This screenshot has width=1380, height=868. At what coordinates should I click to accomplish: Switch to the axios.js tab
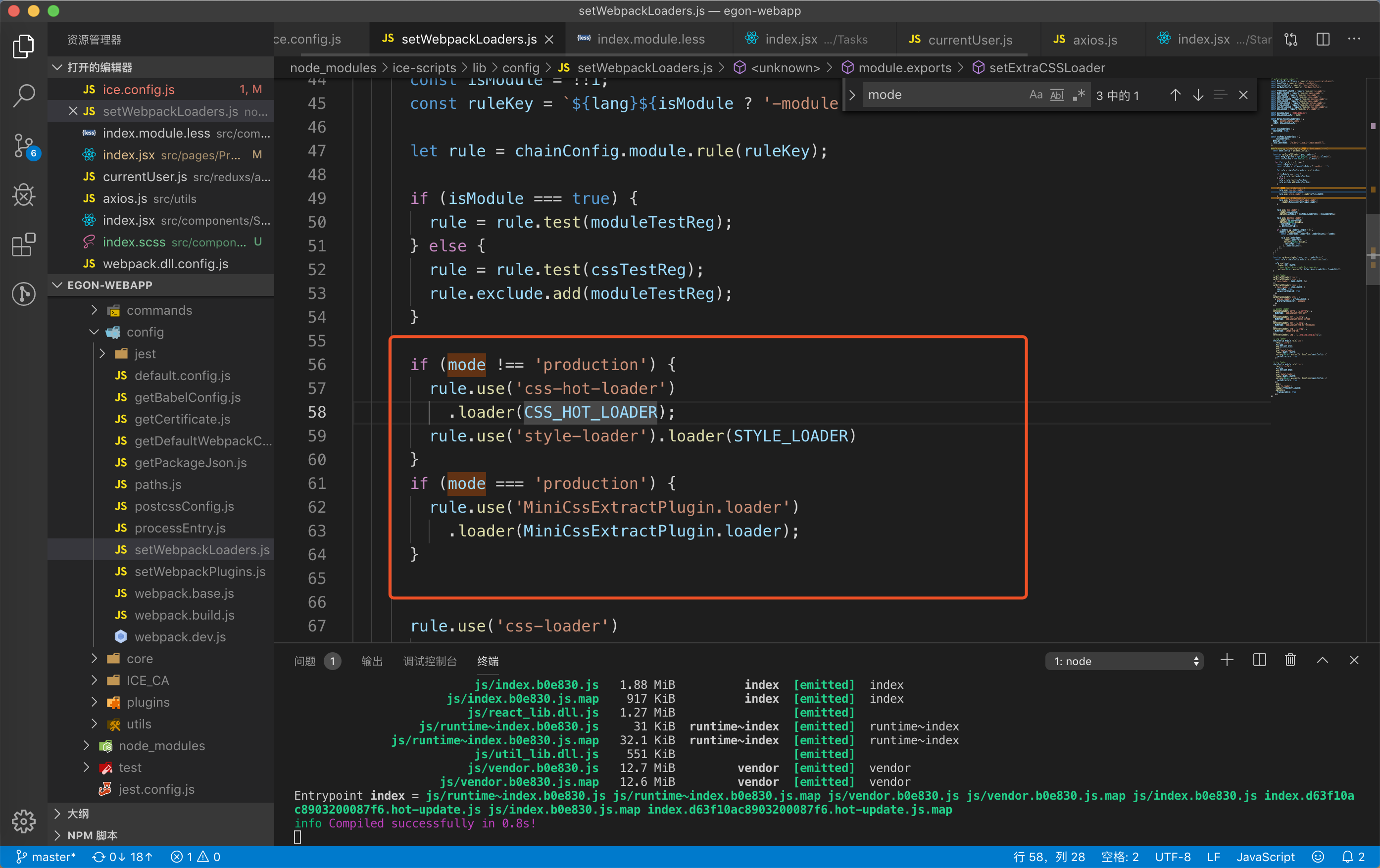tap(1092, 39)
